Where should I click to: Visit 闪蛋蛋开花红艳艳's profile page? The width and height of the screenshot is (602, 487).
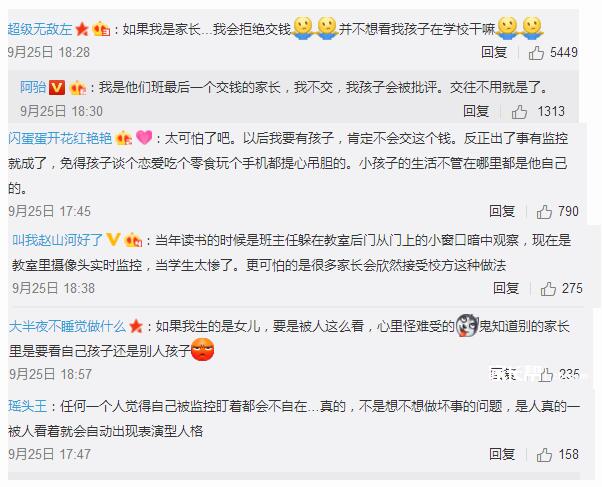click(60, 138)
